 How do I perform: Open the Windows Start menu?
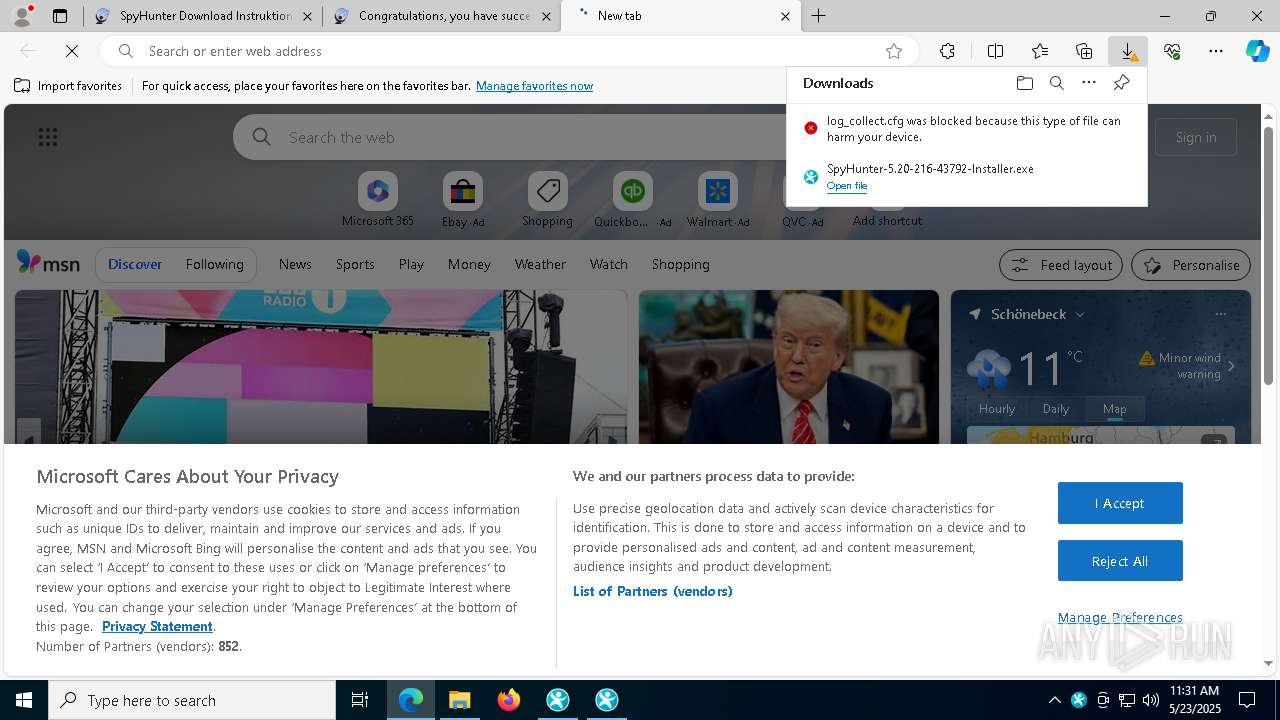pos(24,700)
